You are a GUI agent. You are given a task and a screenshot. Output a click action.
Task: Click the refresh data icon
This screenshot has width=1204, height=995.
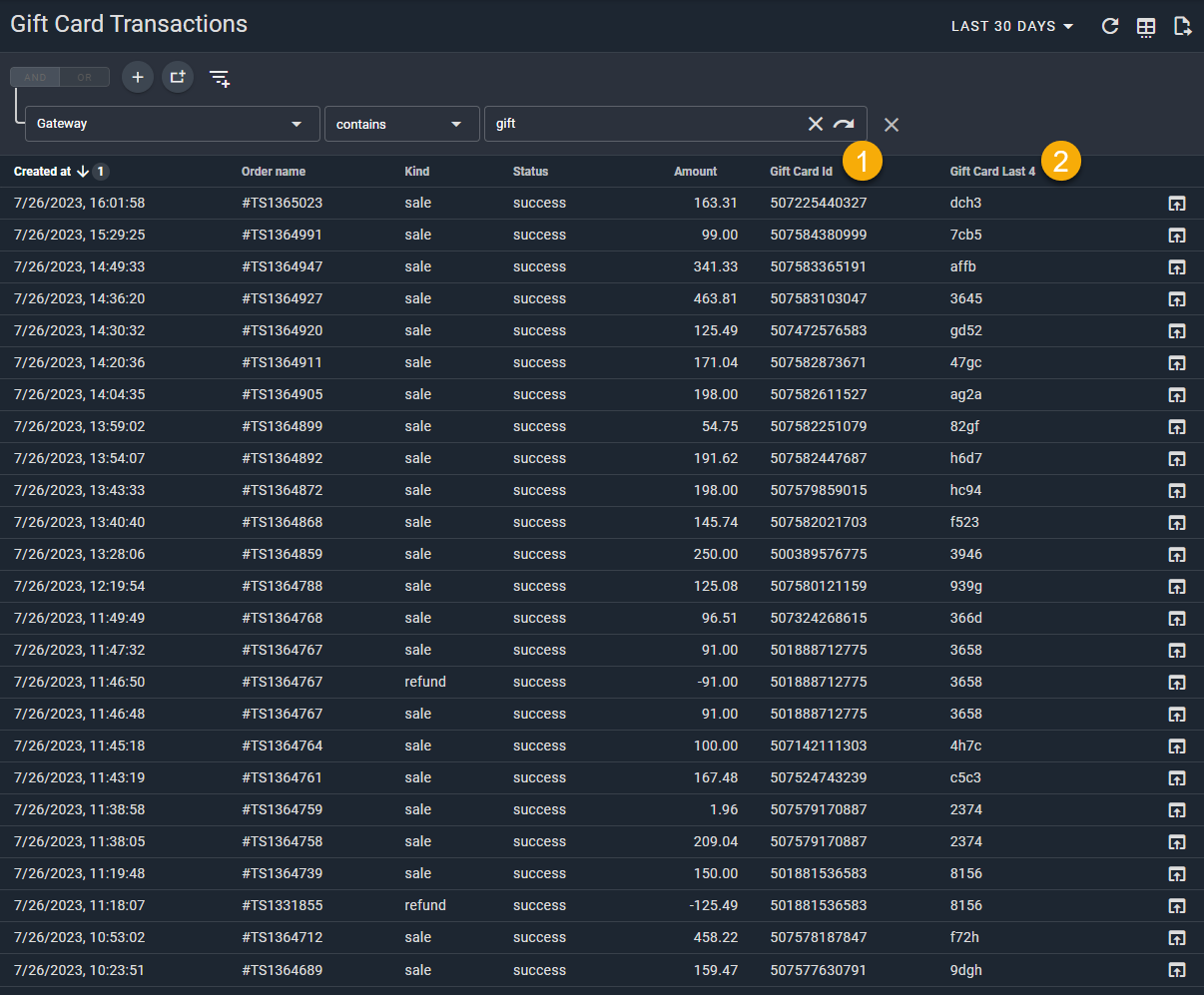tap(1109, 27)
